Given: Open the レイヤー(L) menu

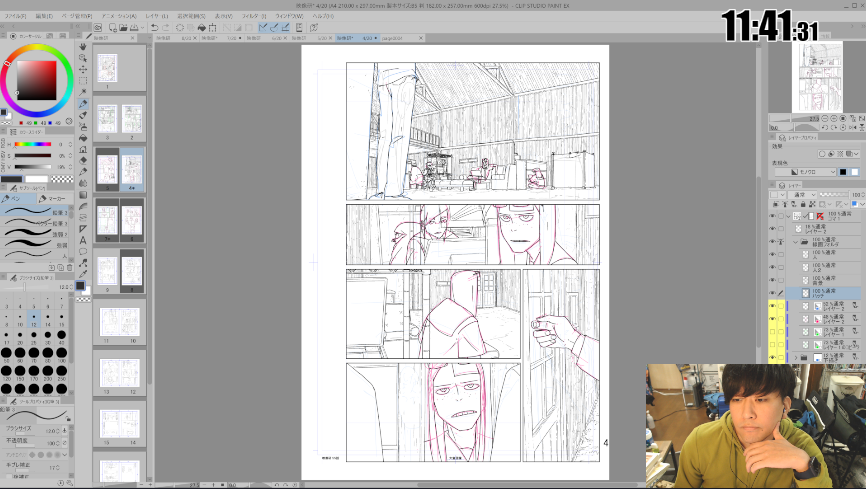Looking at the screenshot, I should [x=157, y=16].
